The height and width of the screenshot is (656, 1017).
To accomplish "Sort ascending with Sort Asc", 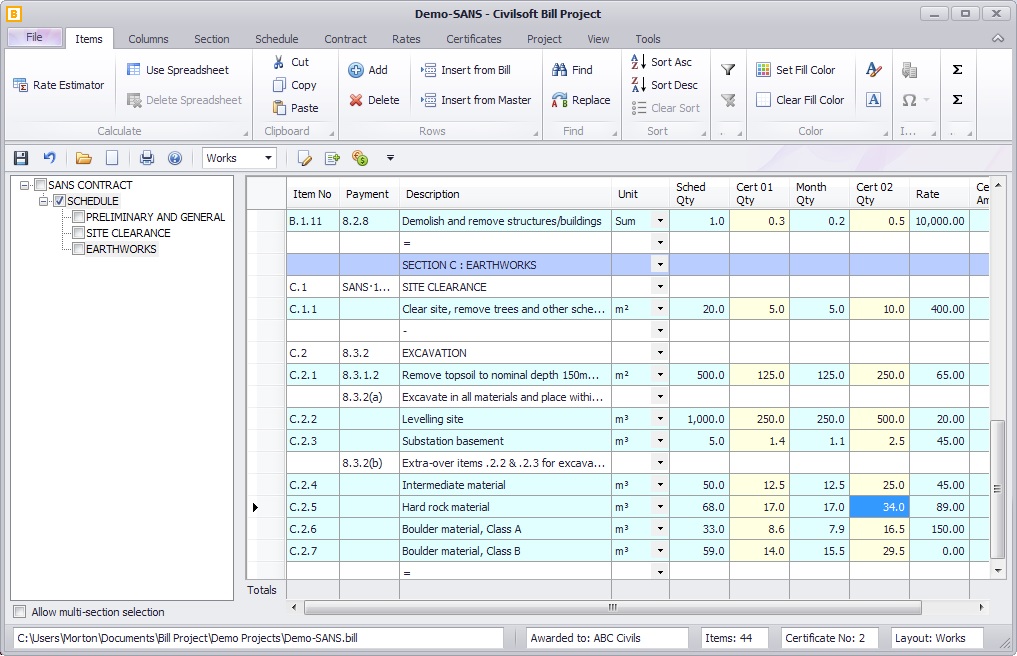I will coord(662,62).
